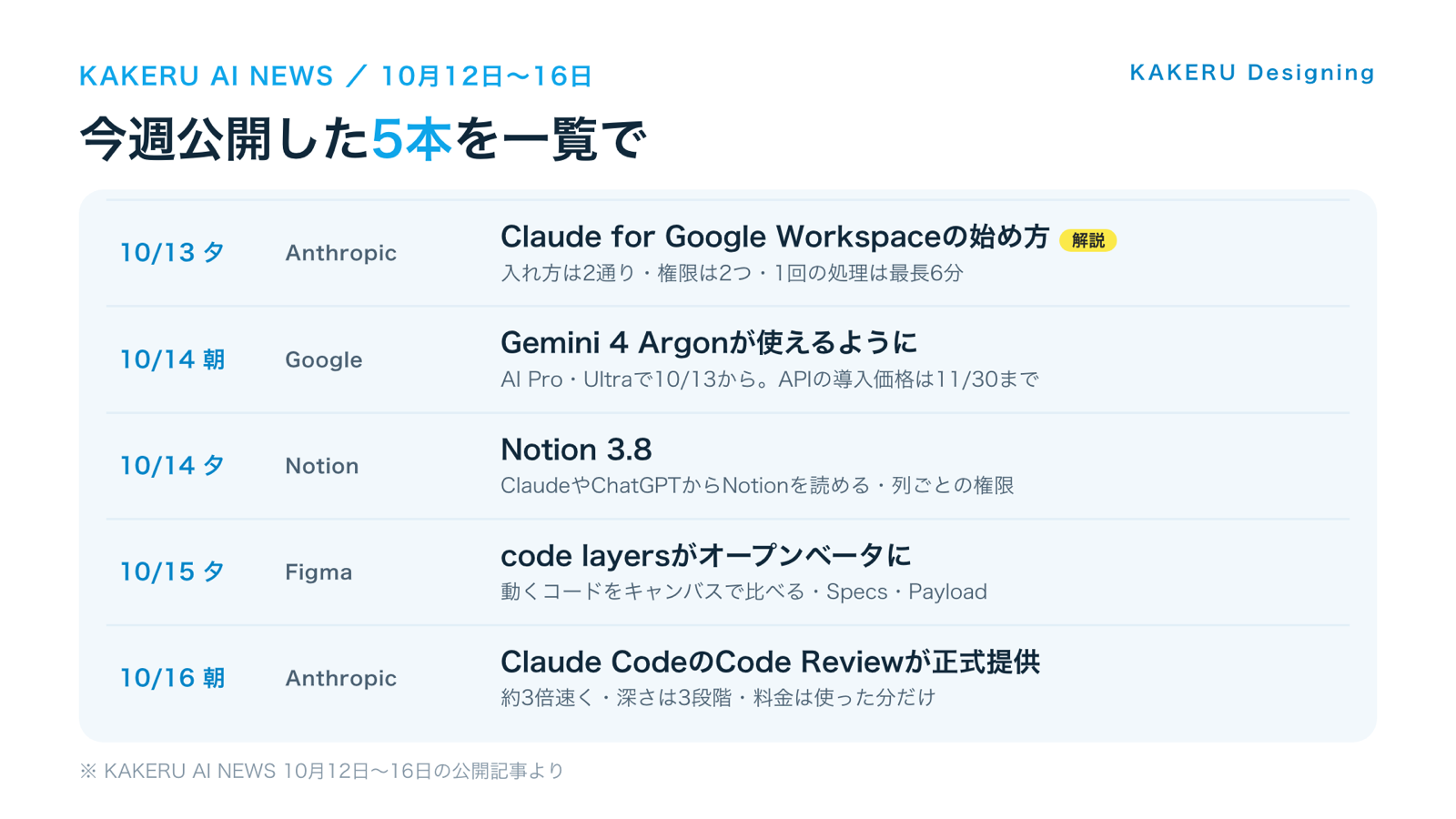This screenshot has width=1456, height=819.
Task: Click the subtitle "約3倍速く・深さは3段階・料金は使った分だけ"
Action: pyautogui.click(x=718, y=698)
